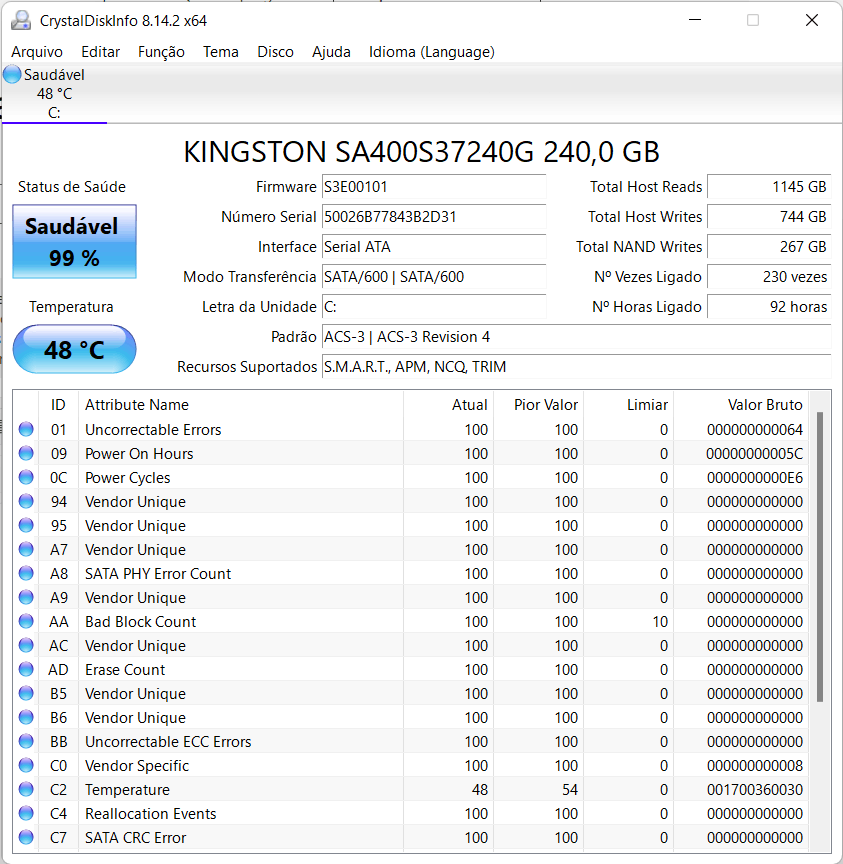843x864 pixels.
Task: Open the Ajuda menu
Action: (331, 52)
